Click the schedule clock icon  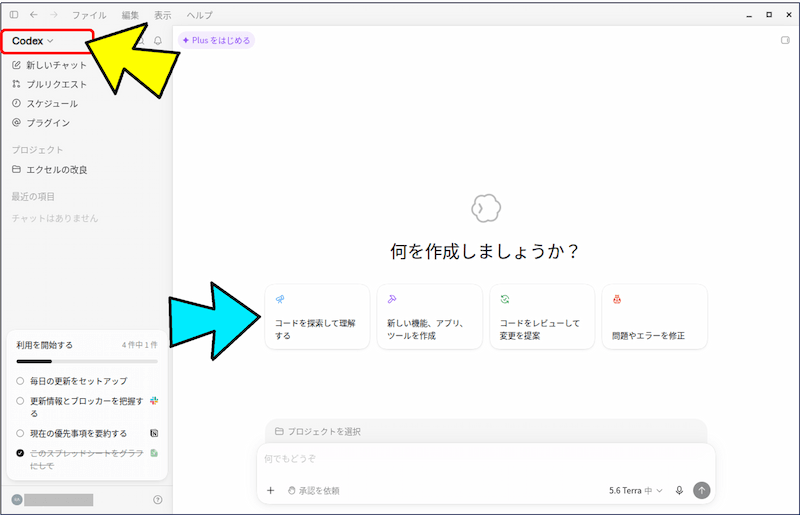click(x=16, y=103)
